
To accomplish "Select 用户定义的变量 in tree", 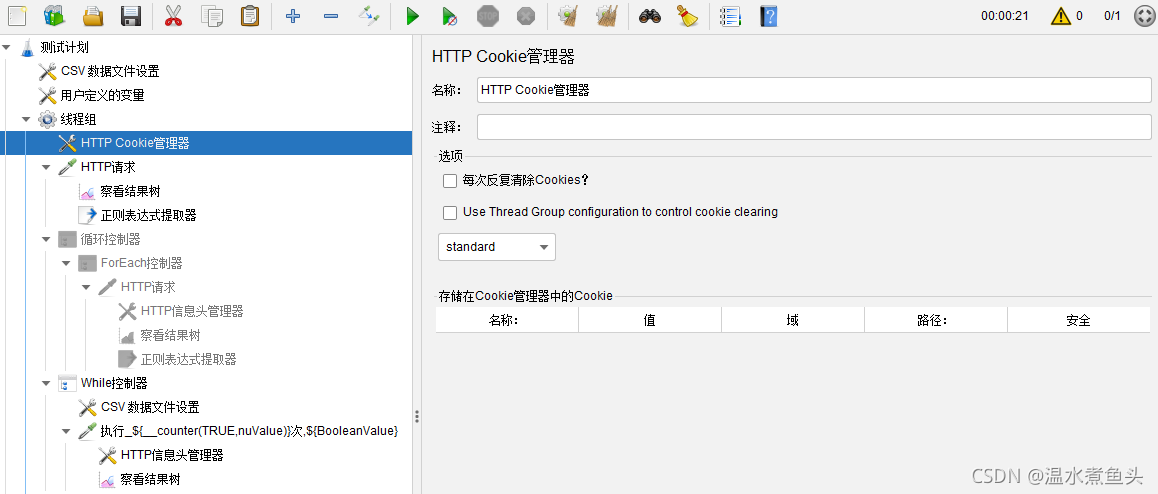I will [x=102, y=95].
